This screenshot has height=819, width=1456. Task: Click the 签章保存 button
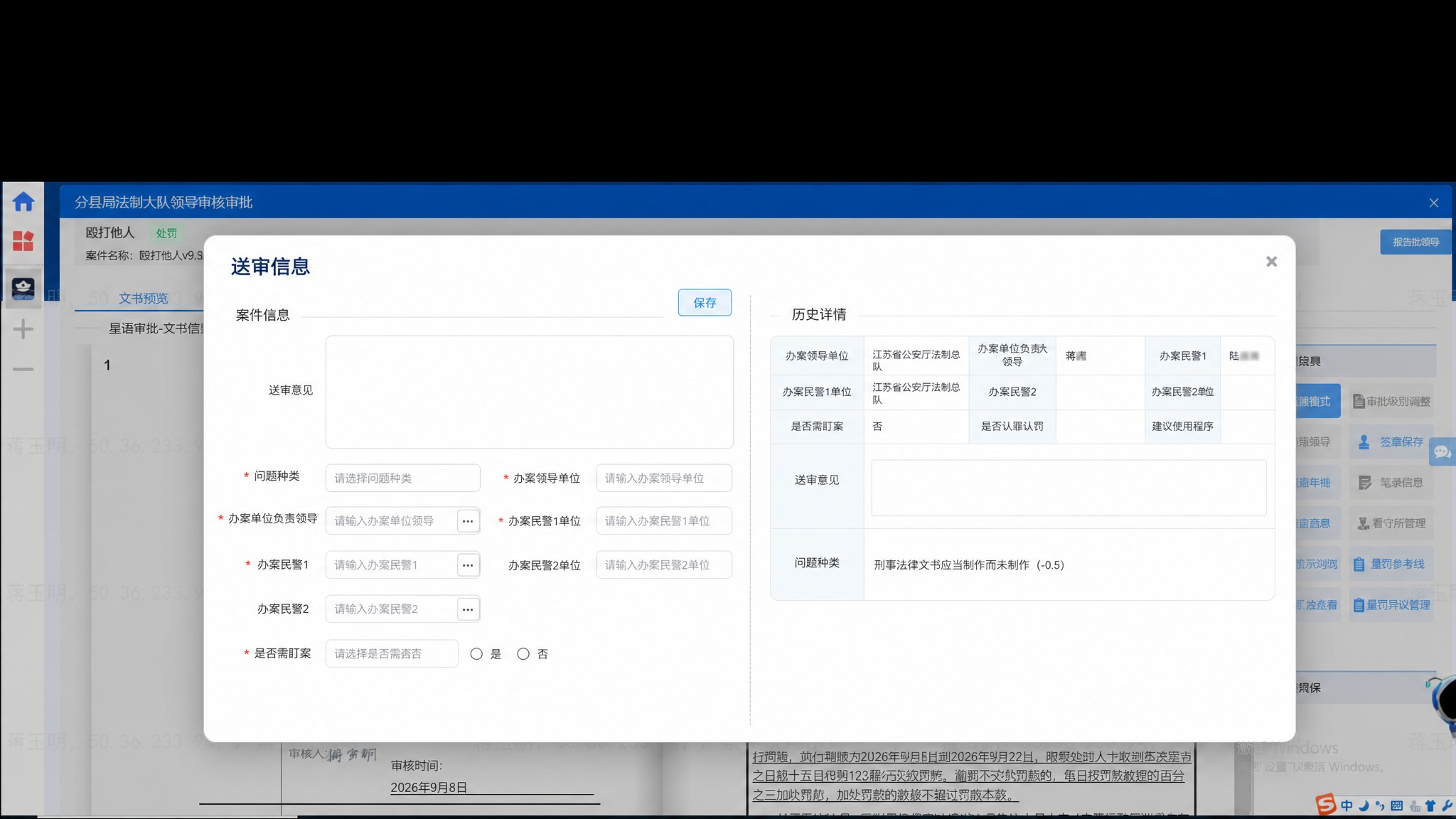tap(1391, 441)
